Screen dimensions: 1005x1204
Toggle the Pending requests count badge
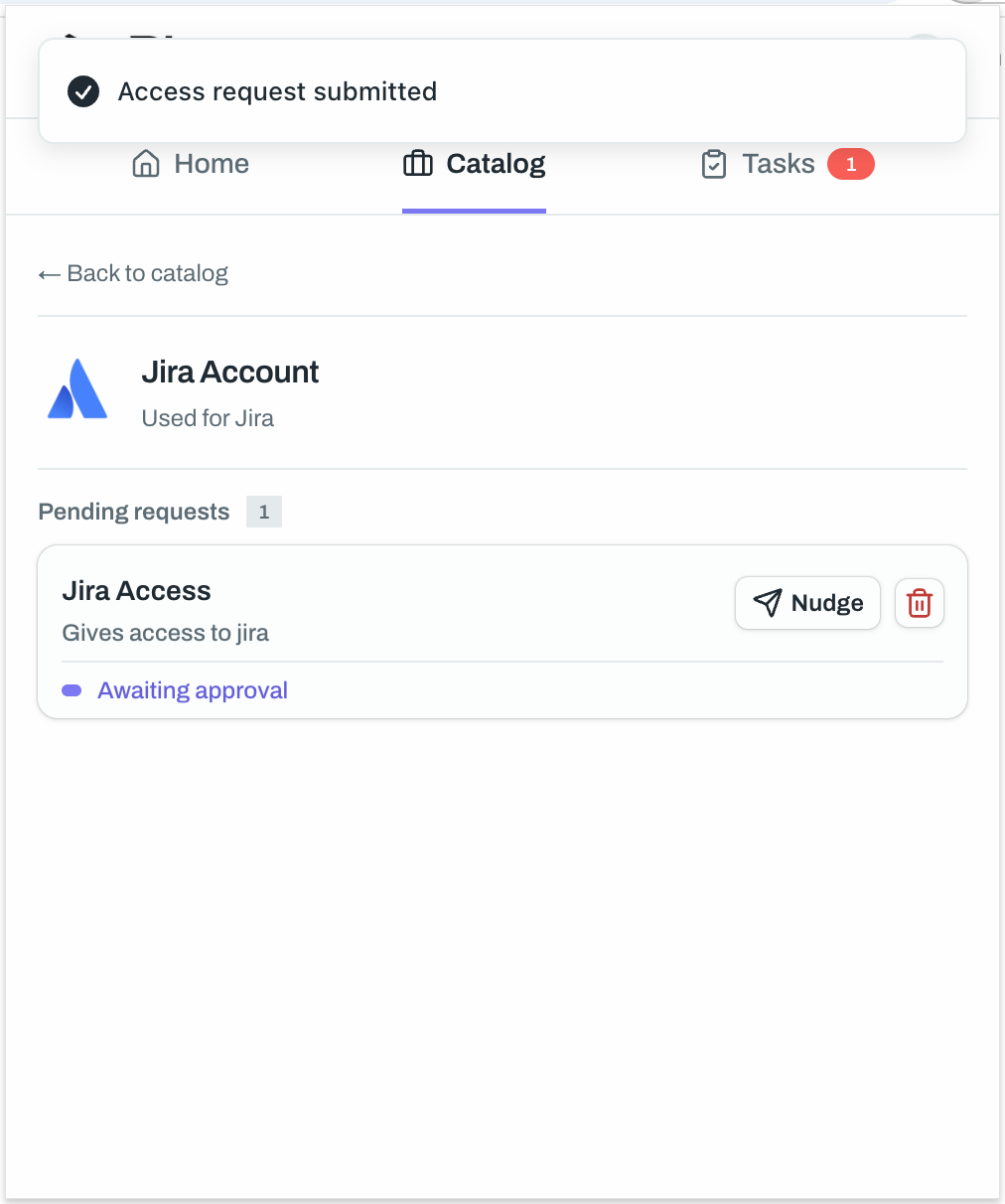(x=263, y=512)
